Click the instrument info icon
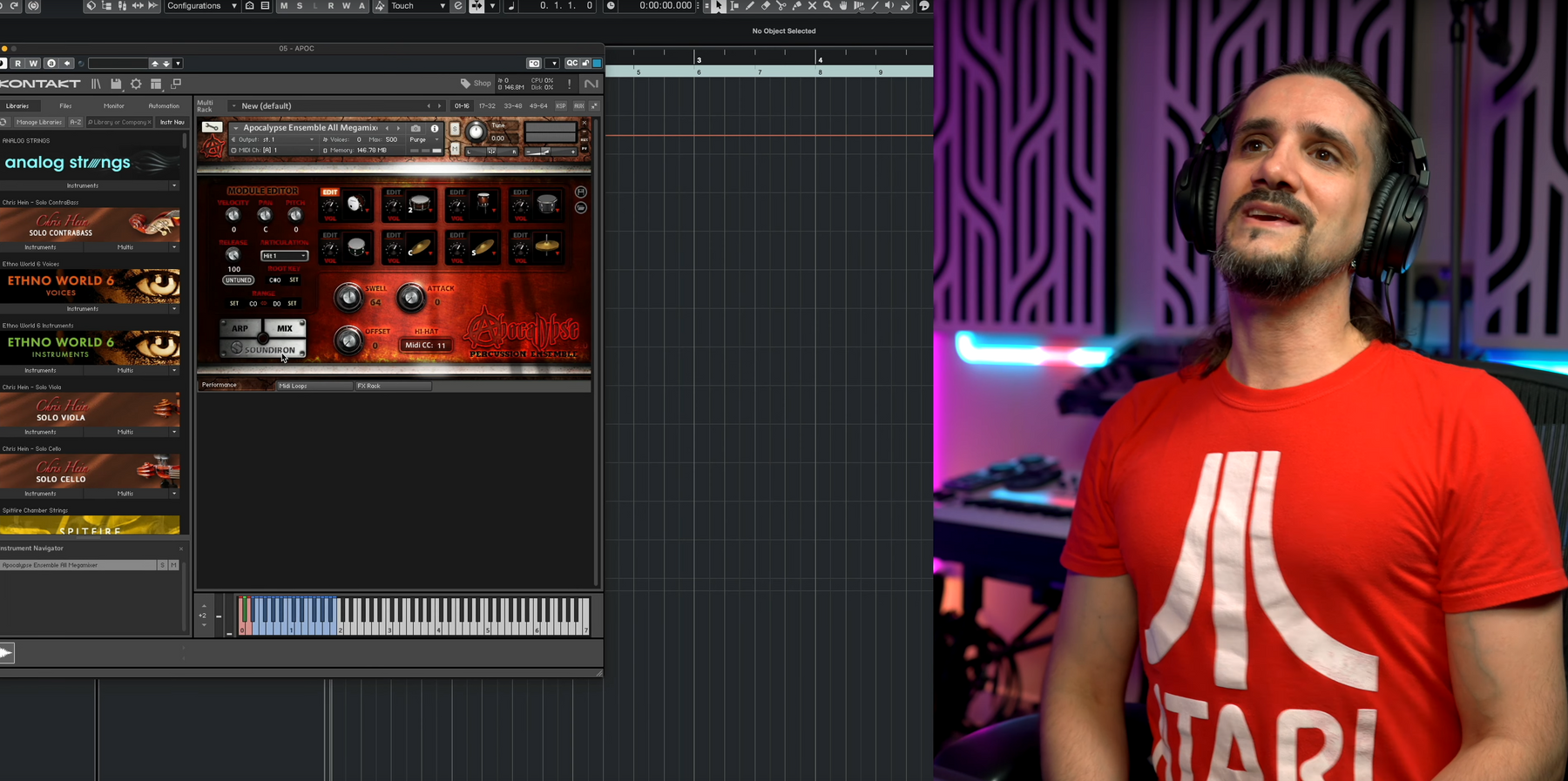The width and height of the screenshot is (1568, 781). pos(435,128)
